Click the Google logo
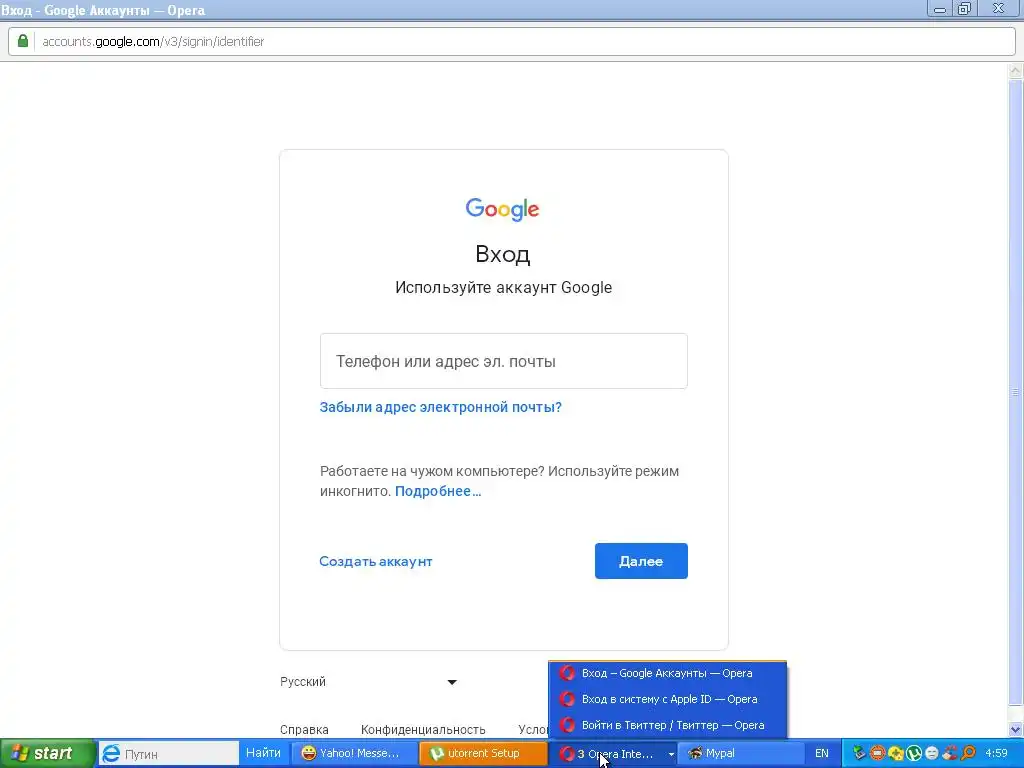 click(x=502, y=209)
